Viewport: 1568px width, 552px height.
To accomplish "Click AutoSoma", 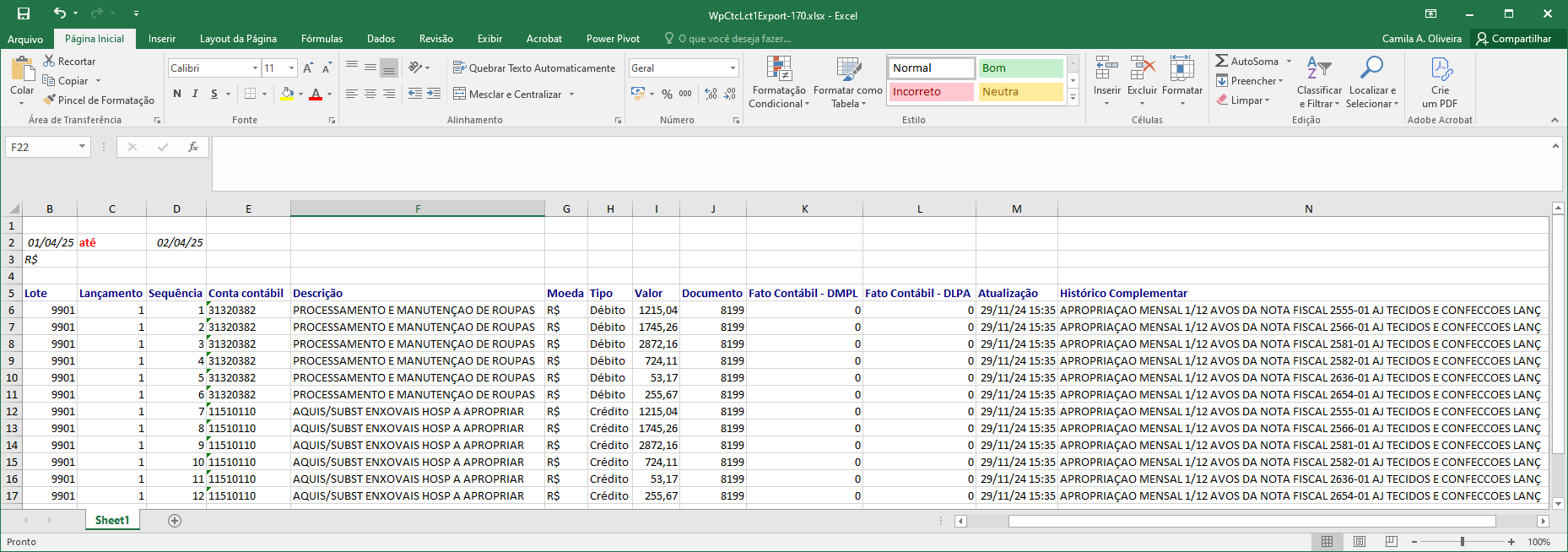I will coord(1247,61).
